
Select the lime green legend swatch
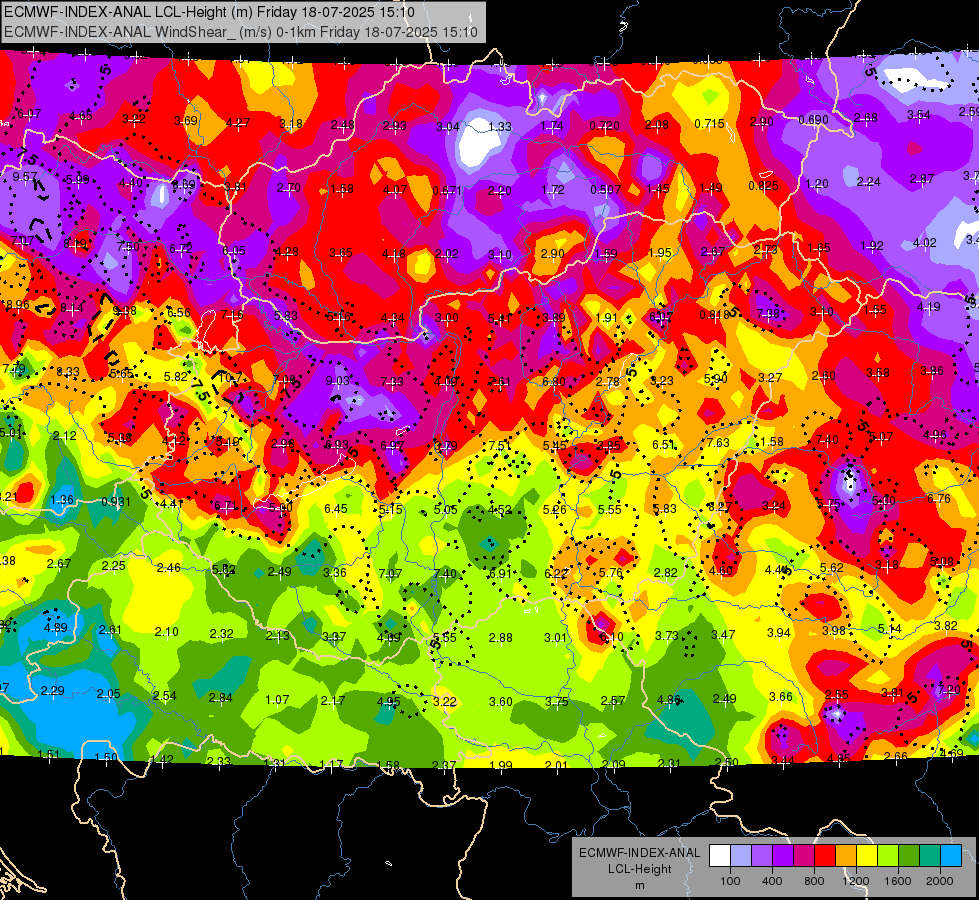tap(888, 856)
